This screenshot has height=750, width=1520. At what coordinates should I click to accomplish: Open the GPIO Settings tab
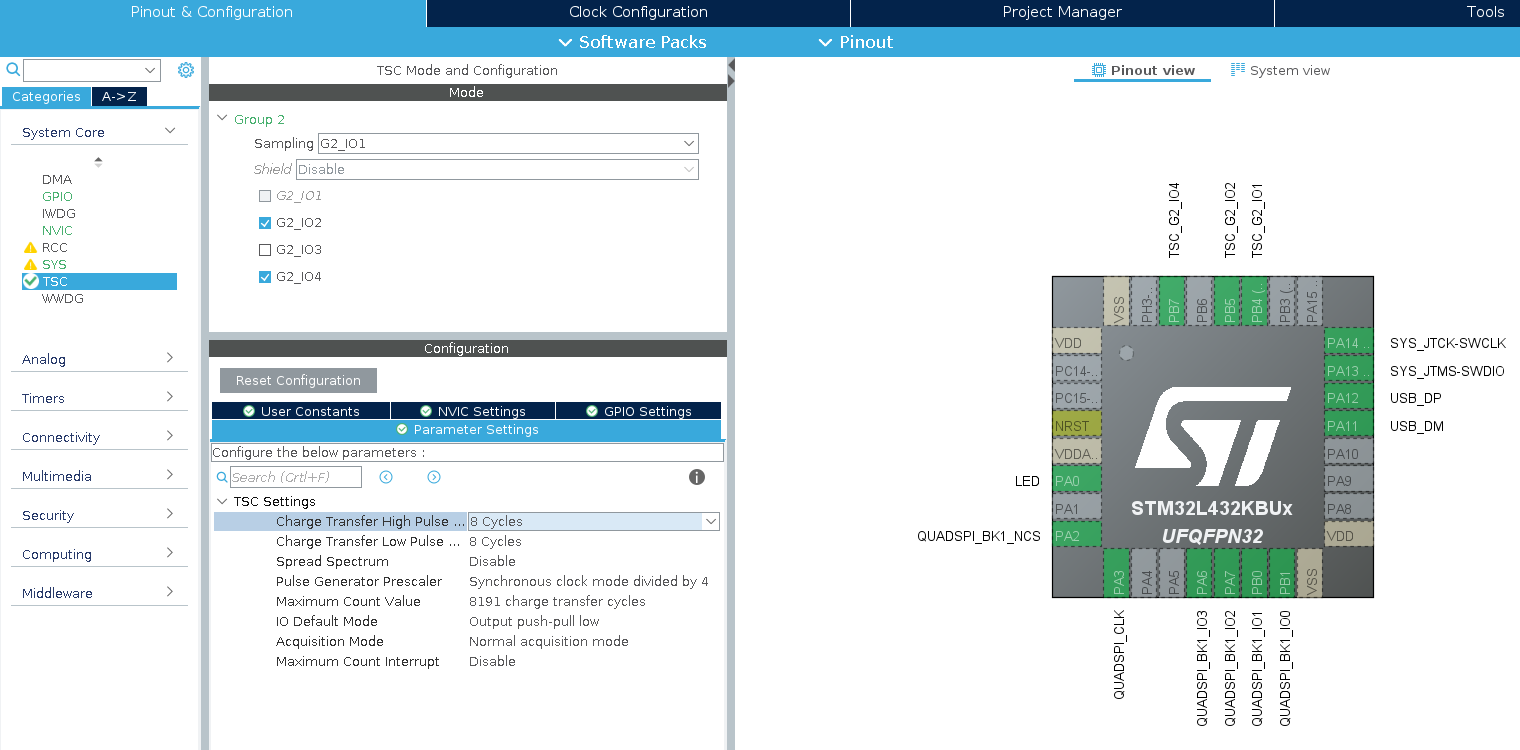[638, 411]
